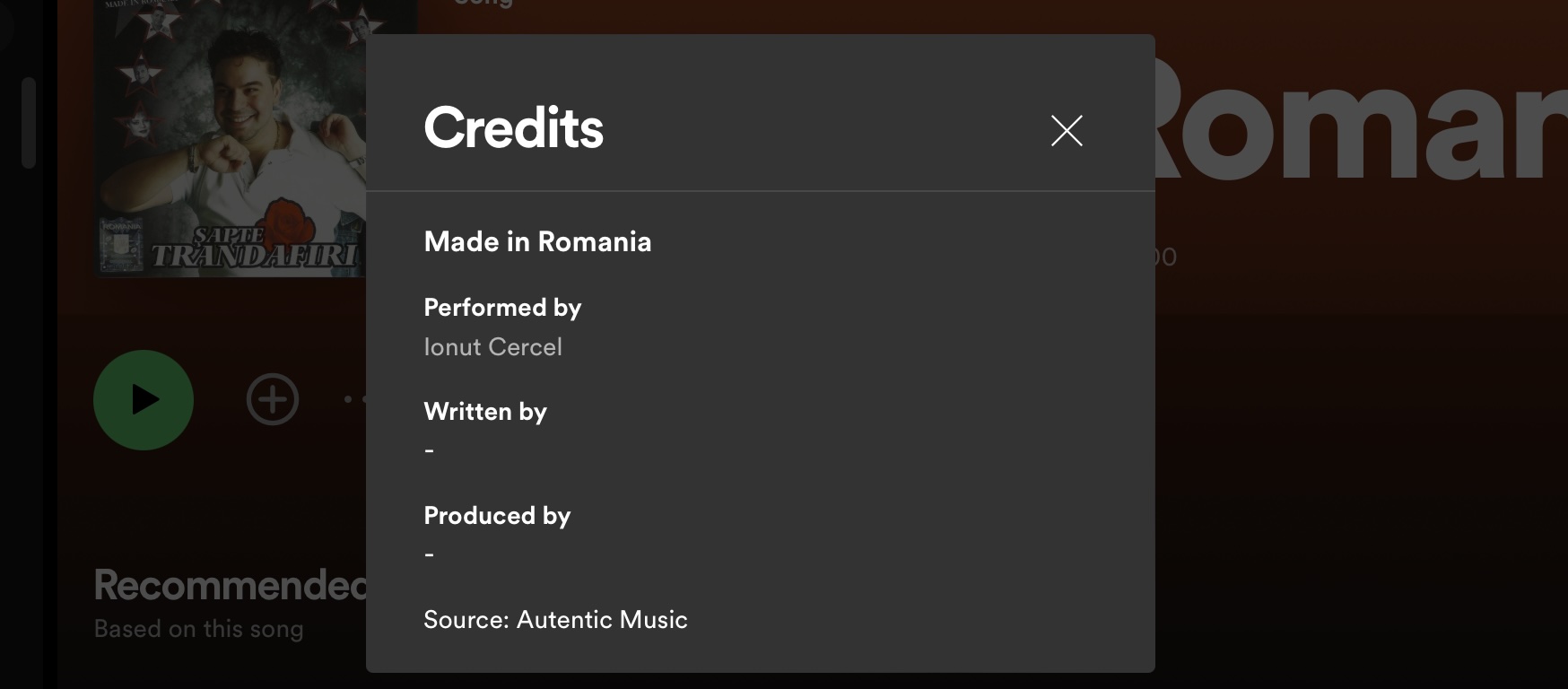Click the Produced by label
The height and width of the screenshot is (689, 1568).
point(497,516)
